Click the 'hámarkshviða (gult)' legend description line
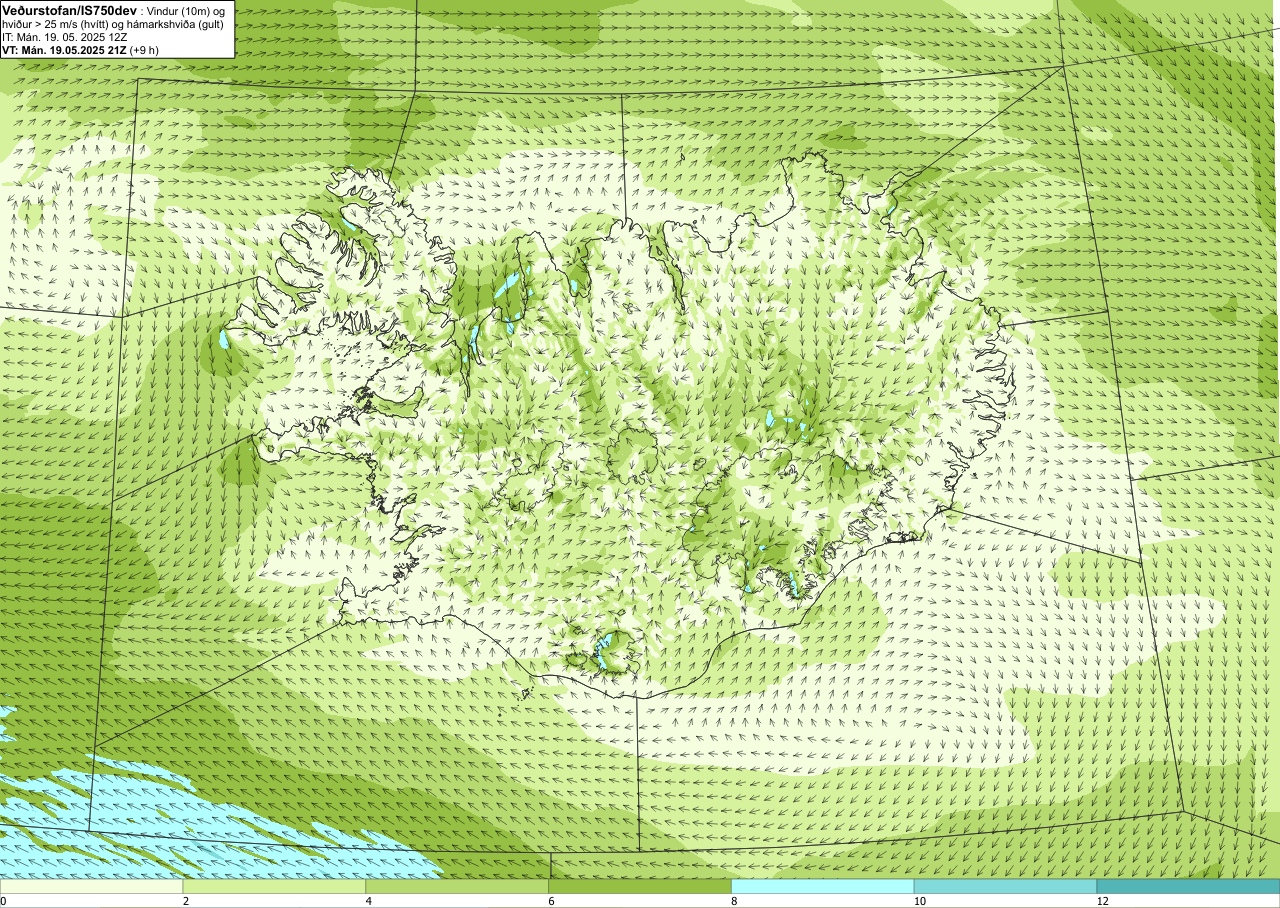 pos(112,24)
